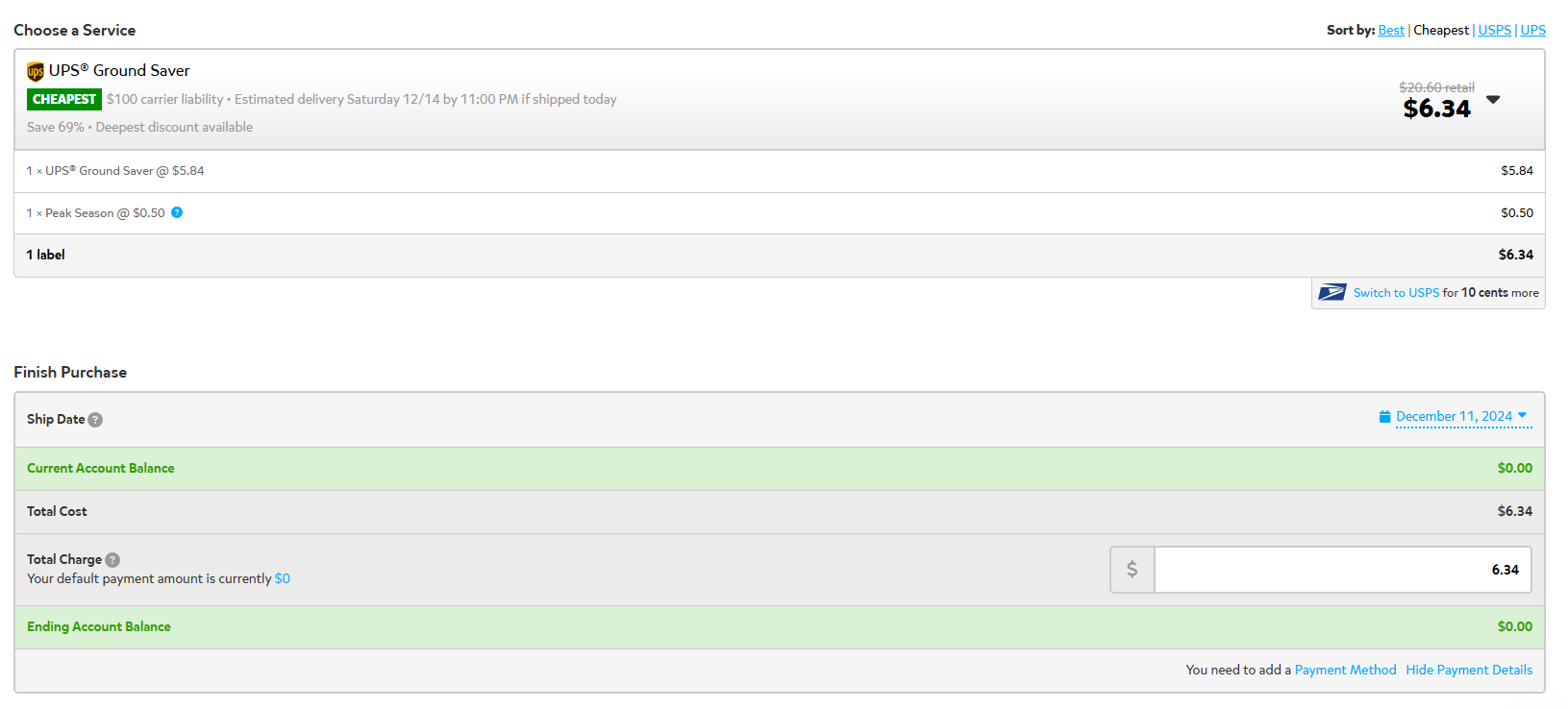Click the '1 × Peak Season @ $0.50' line
Viewport: 1568px width, 709px height.
tap(96, 213)
